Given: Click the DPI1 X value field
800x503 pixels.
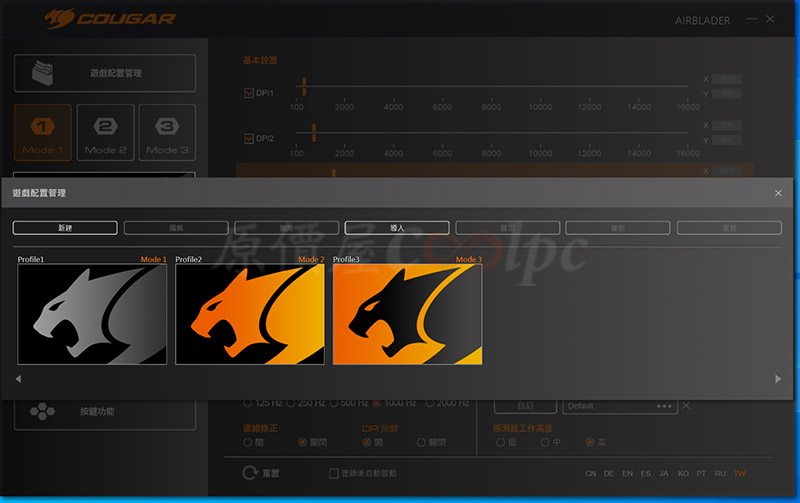Looking at the screenshot, I should tap(727, 79).
